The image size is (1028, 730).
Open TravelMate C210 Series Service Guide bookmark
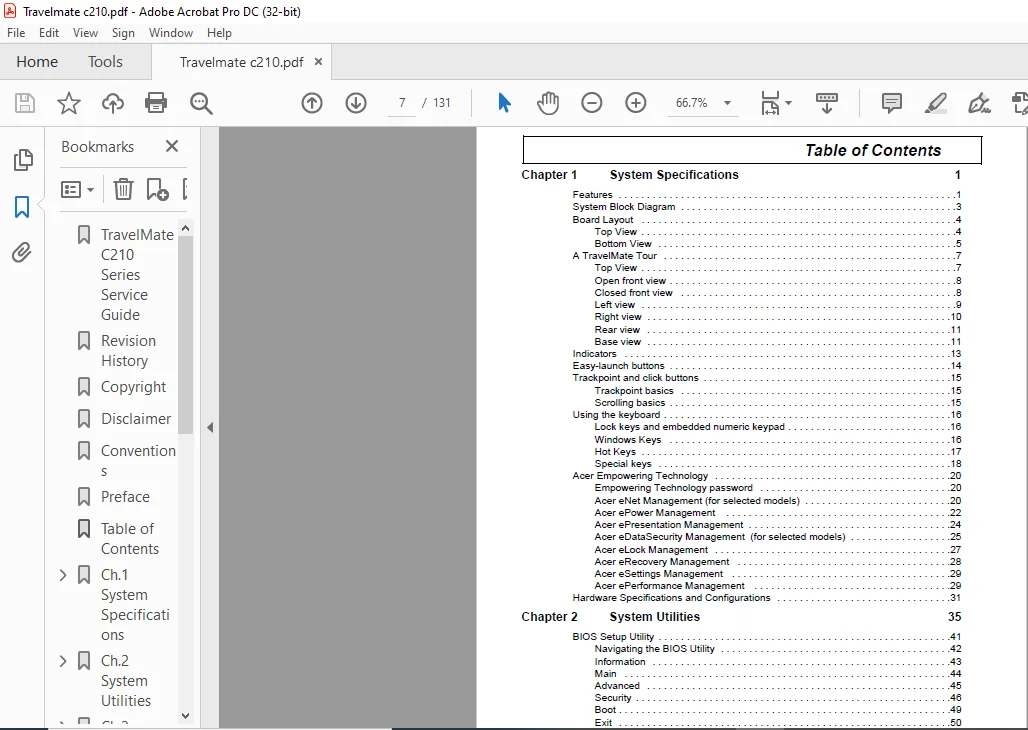click(138, 275)
